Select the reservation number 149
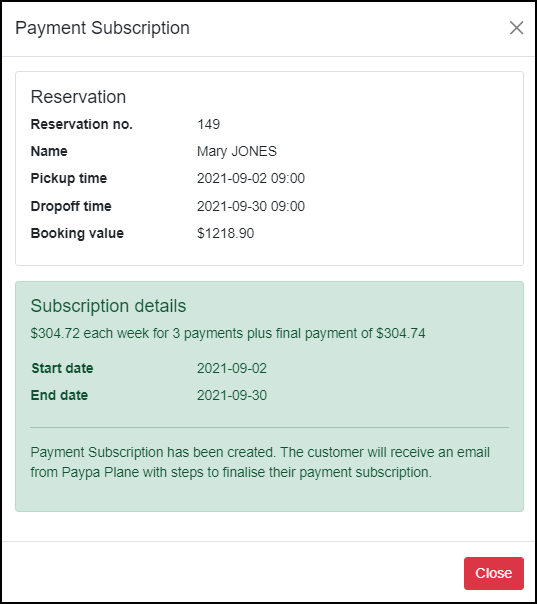The width and height of the screenshot is (537, 604). pos(208,124)
